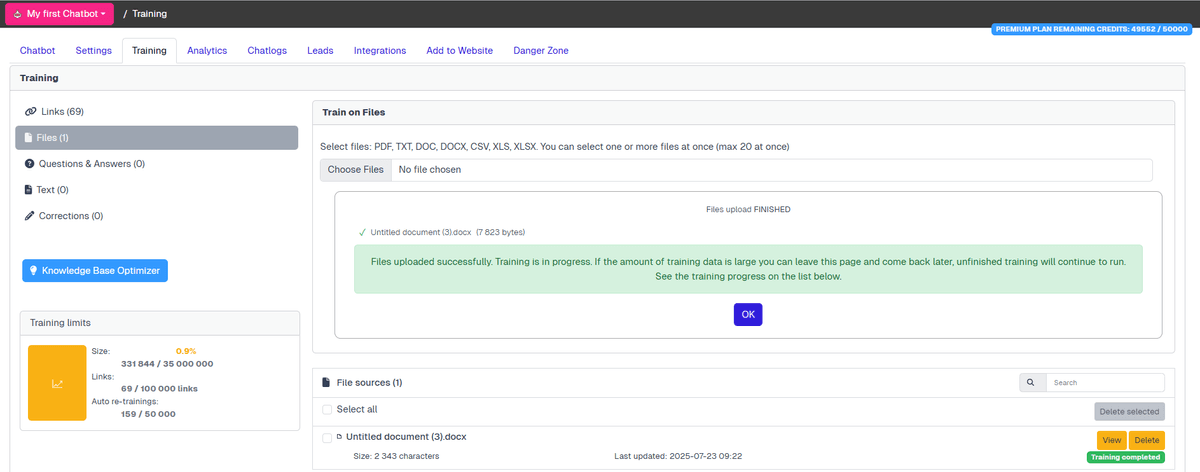Click the Choose Files button

pos(355,170)
